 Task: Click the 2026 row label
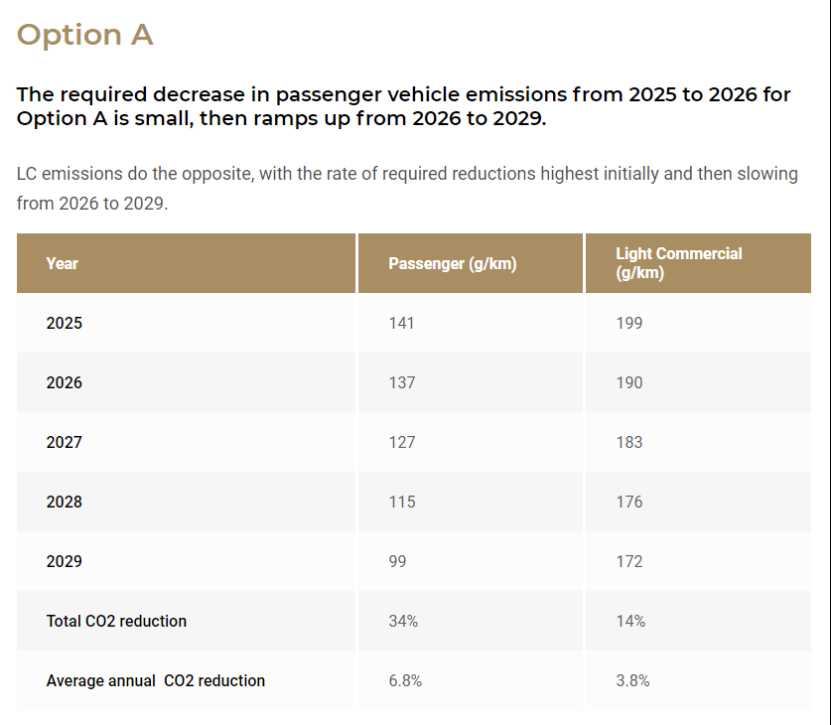point(65,383)
